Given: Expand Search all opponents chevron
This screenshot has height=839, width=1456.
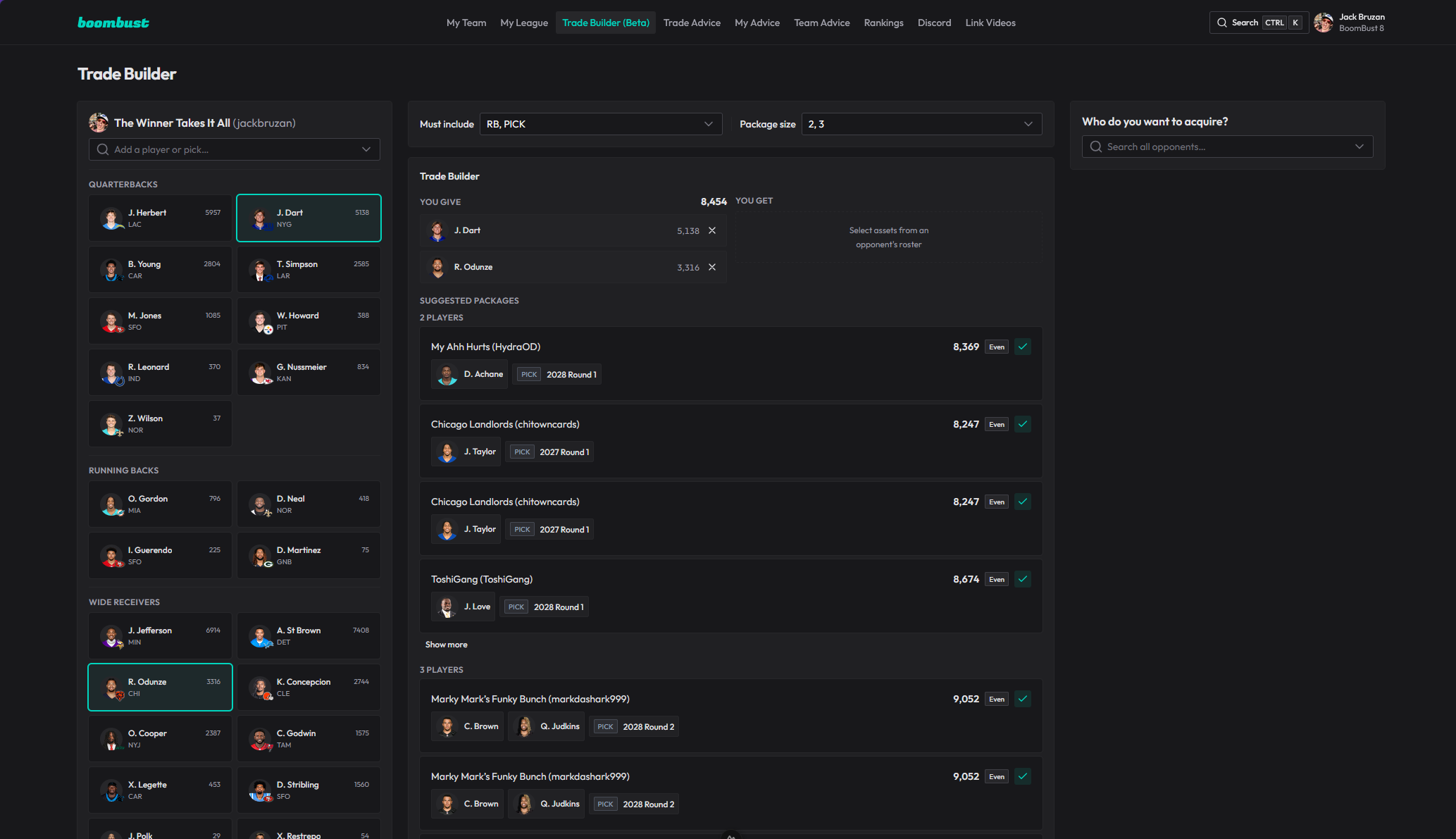Looking at the screenshot, I should click(1359, 147).
